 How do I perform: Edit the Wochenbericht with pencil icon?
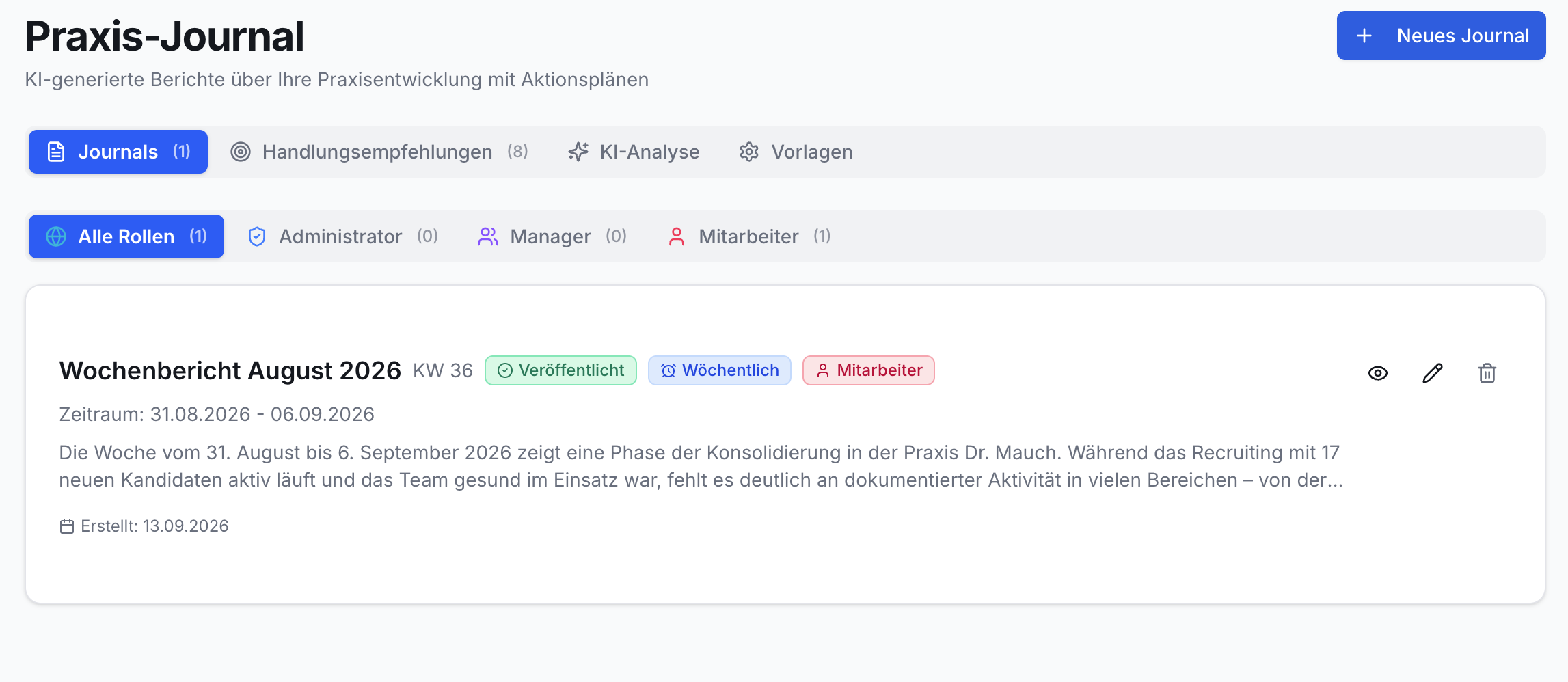[1433, 373]
